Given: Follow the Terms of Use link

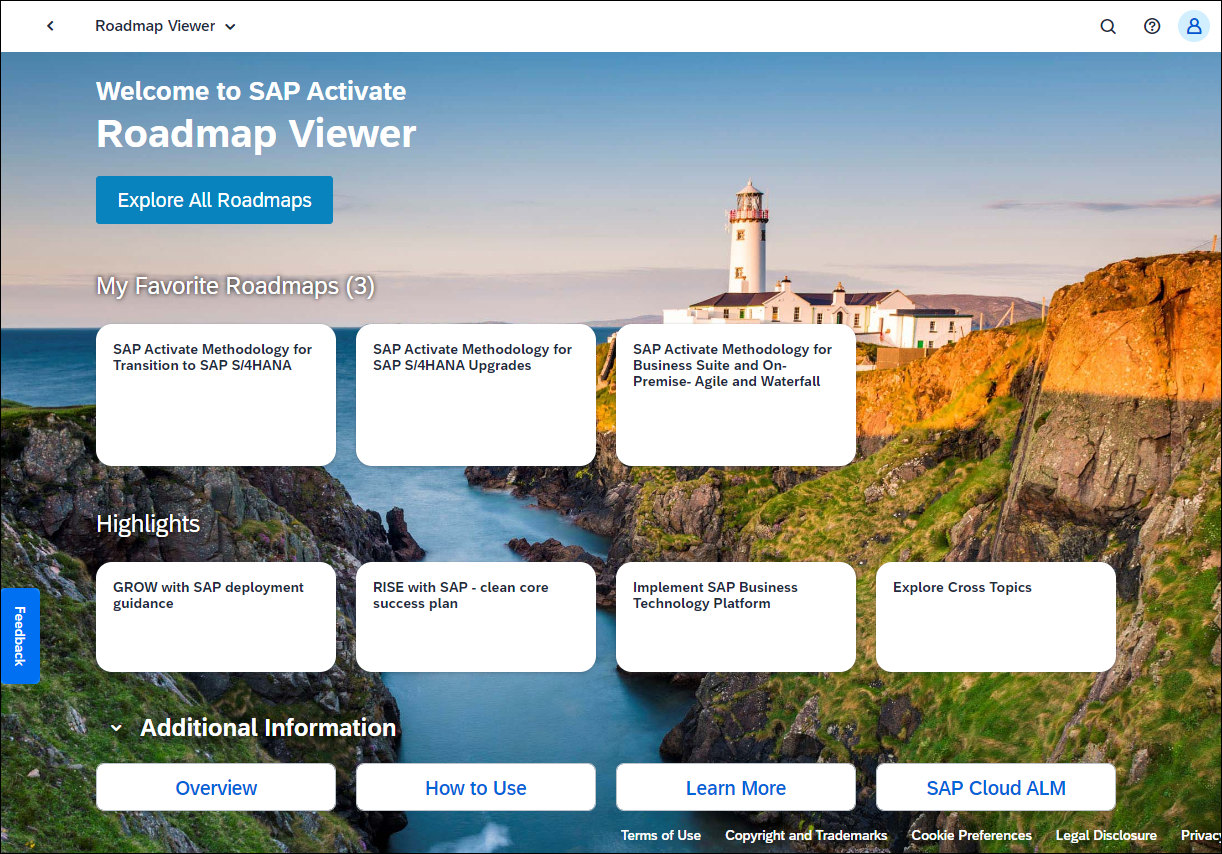Looking at the screenshot, I should tap(661, 836).
